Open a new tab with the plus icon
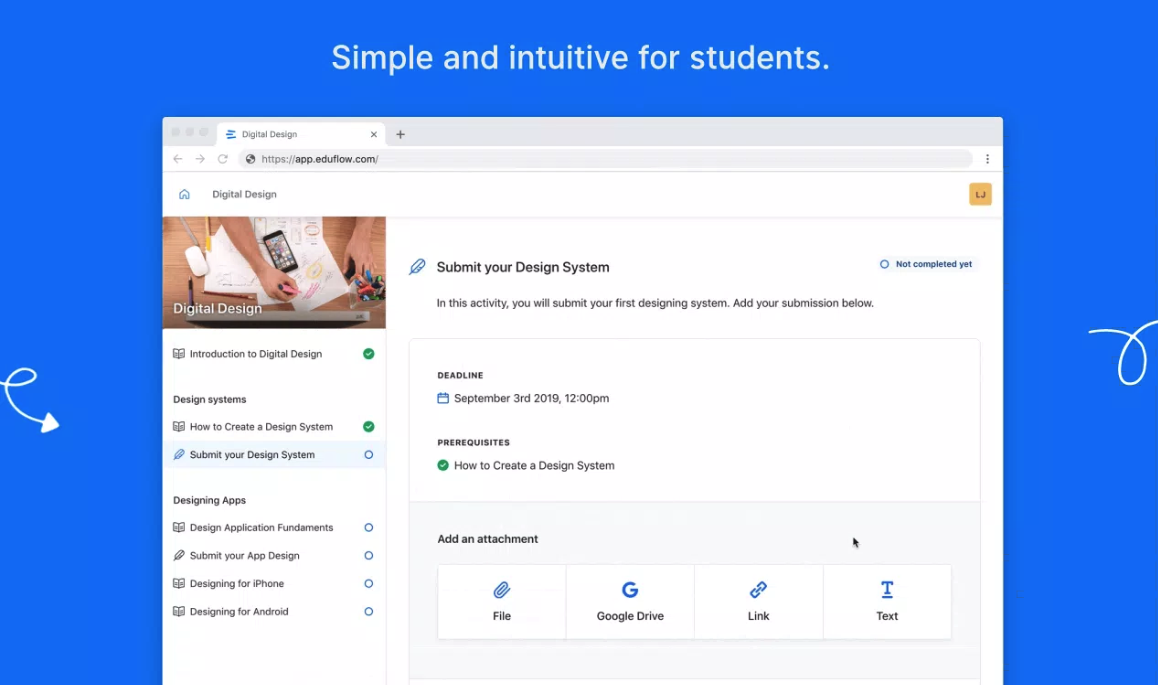The width and height of the screenshot is (1158, 685). [x=400, y=134]
